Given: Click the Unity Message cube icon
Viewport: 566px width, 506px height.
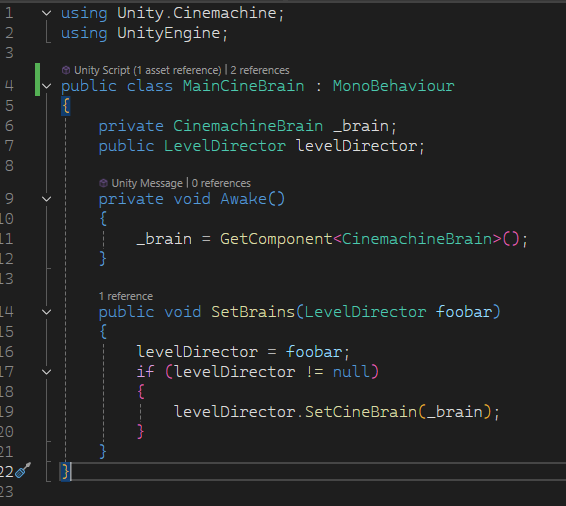Looking at the screenshot, I should 103,183.
